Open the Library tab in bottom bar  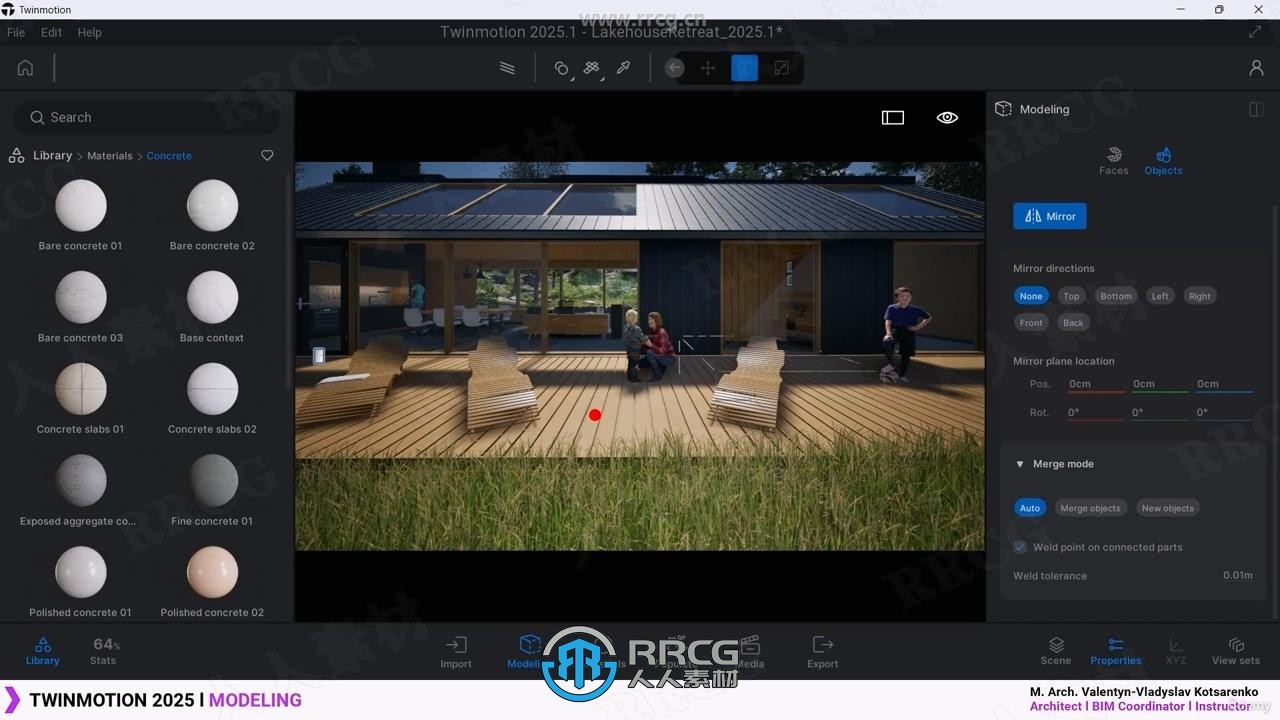[42, 651]
